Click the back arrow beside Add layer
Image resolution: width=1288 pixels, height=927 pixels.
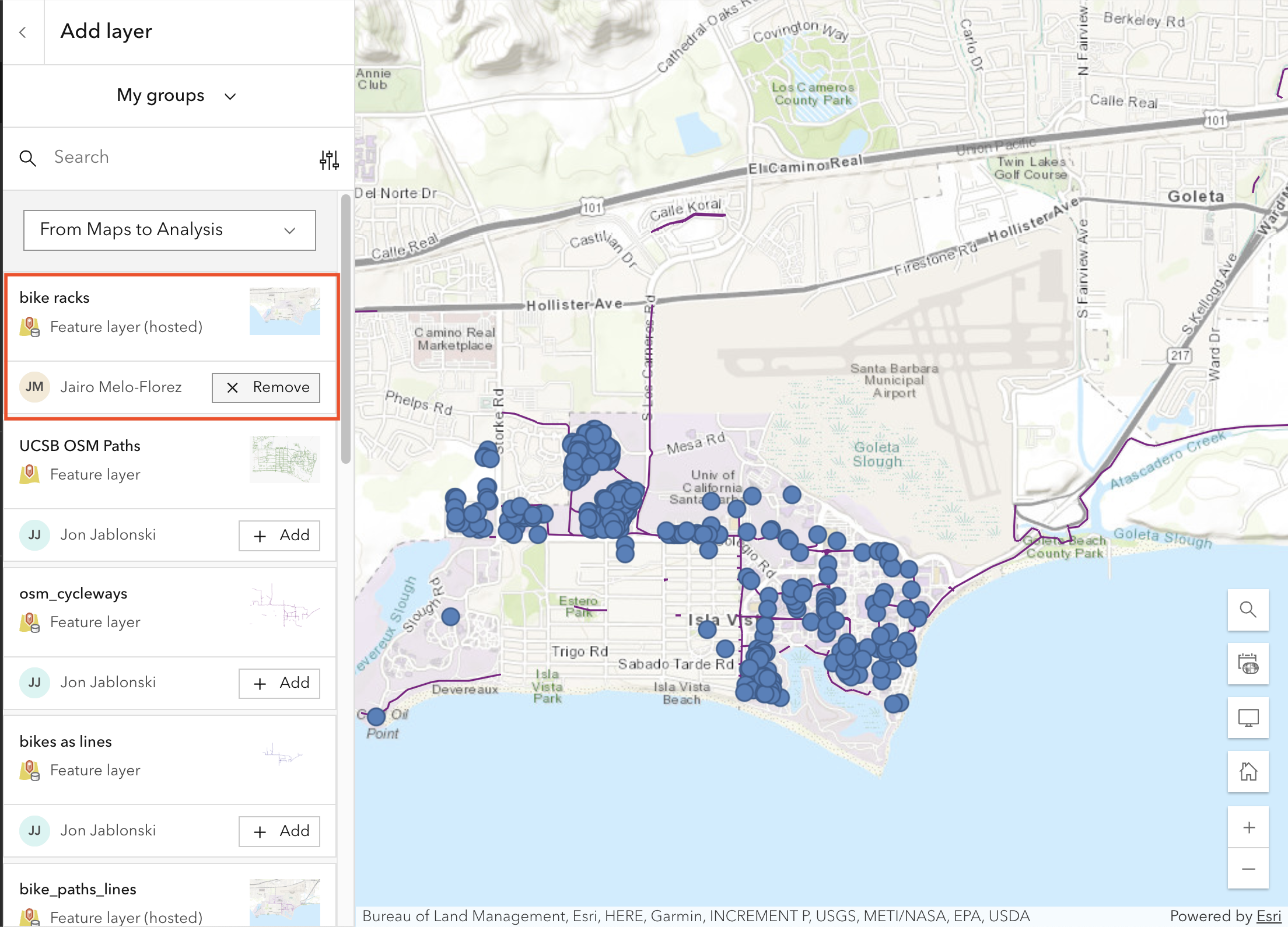click(x=23, y=32)
